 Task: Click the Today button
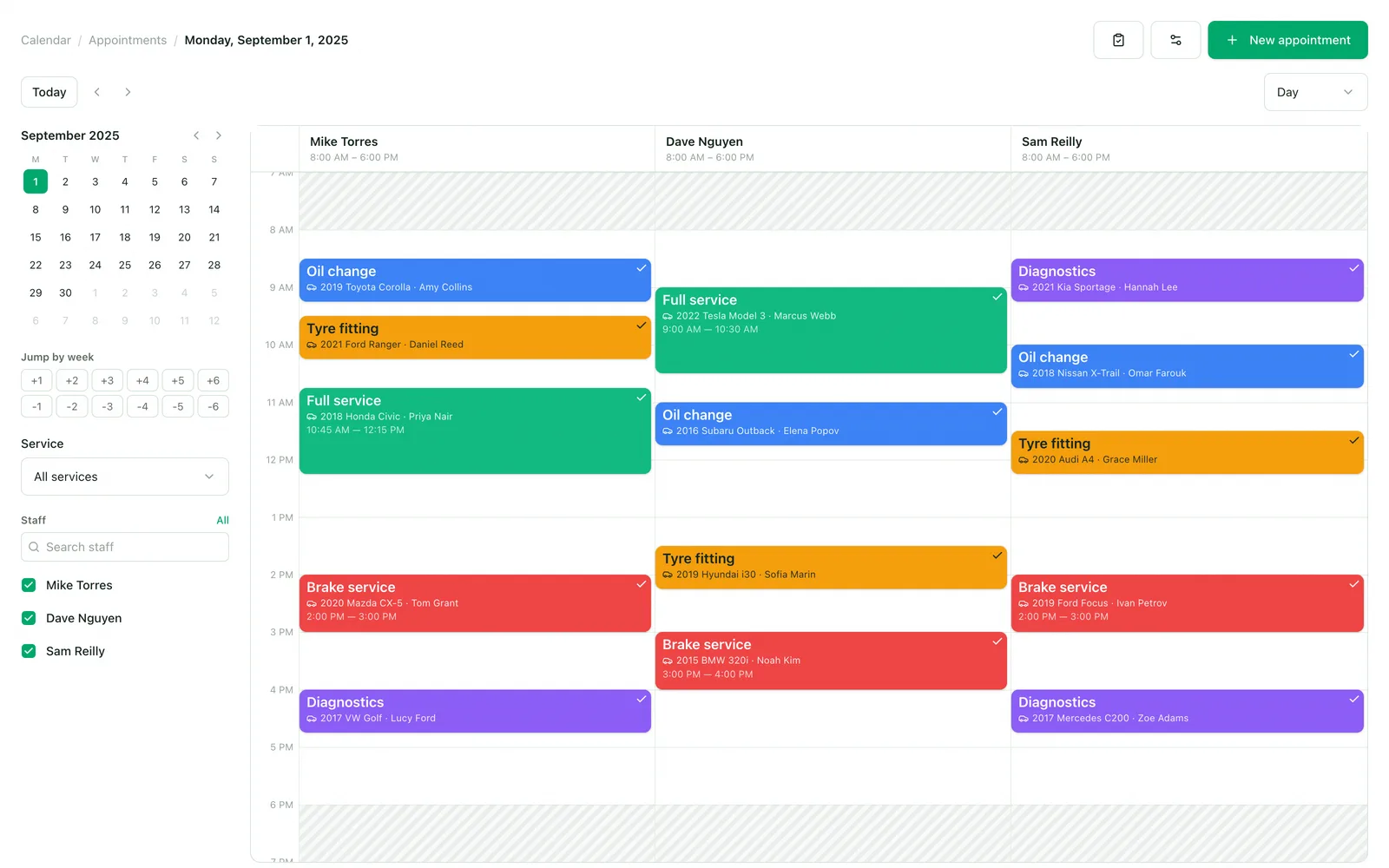click(49, 92)
